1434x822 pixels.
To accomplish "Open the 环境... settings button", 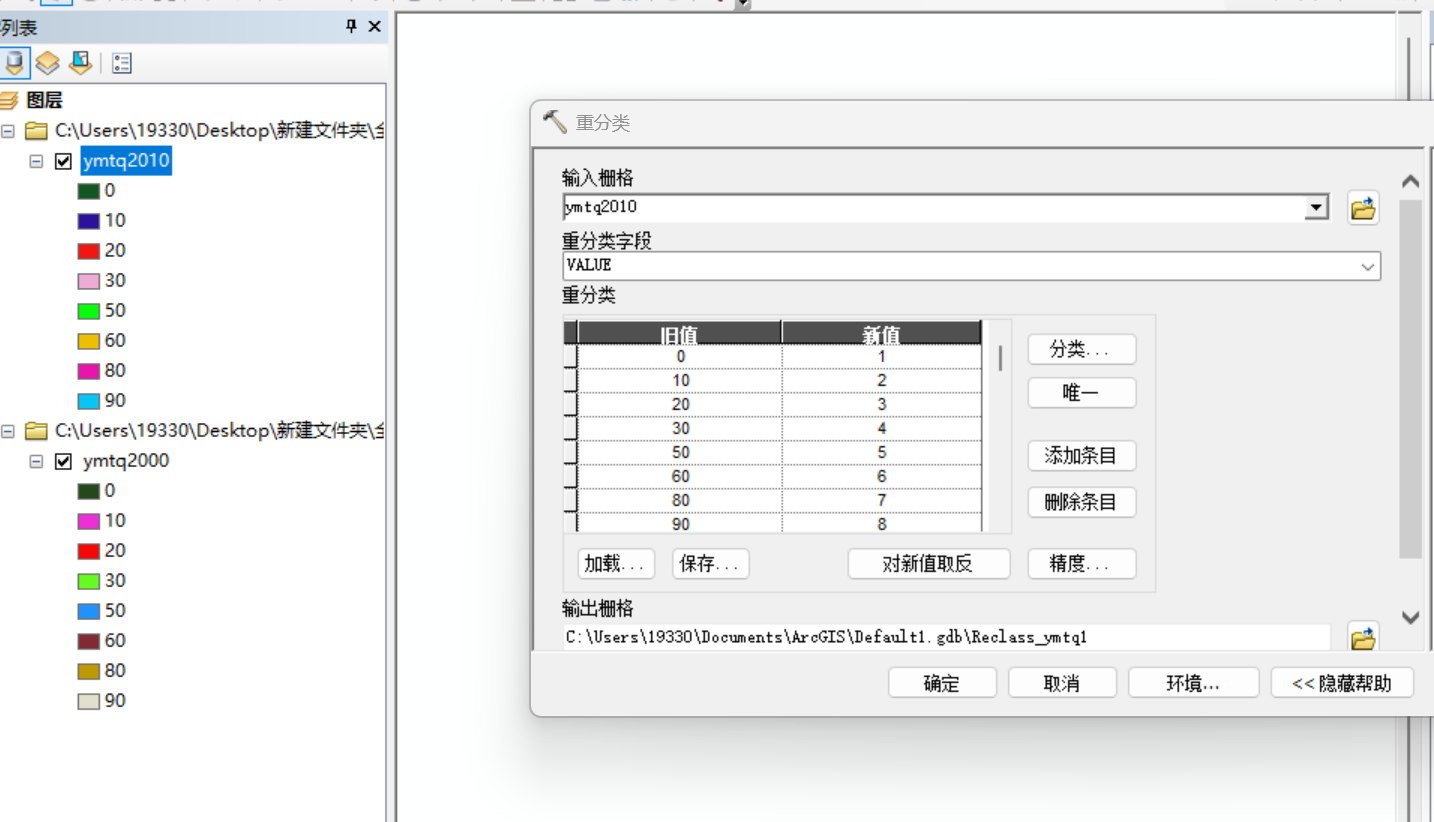I will [x=1193, y=683].
